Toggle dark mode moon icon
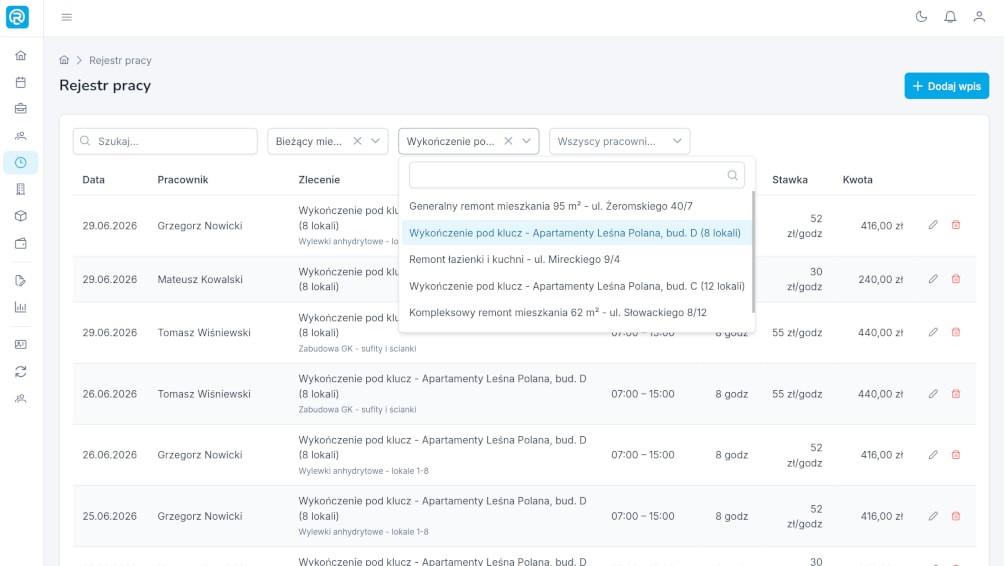1006x566 pixels. coord(921,17)
